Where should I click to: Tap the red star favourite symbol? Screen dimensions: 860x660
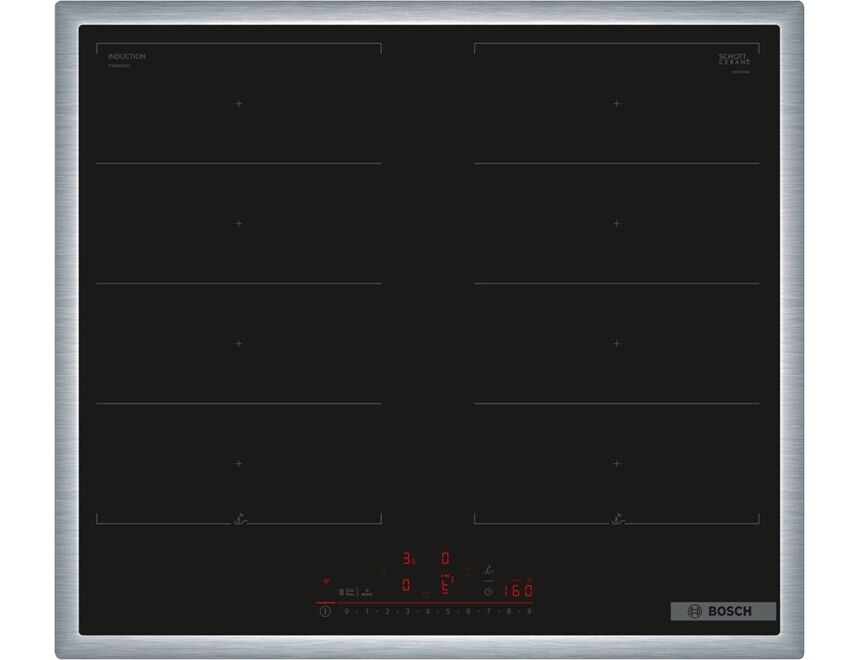(x=426, y=593)
